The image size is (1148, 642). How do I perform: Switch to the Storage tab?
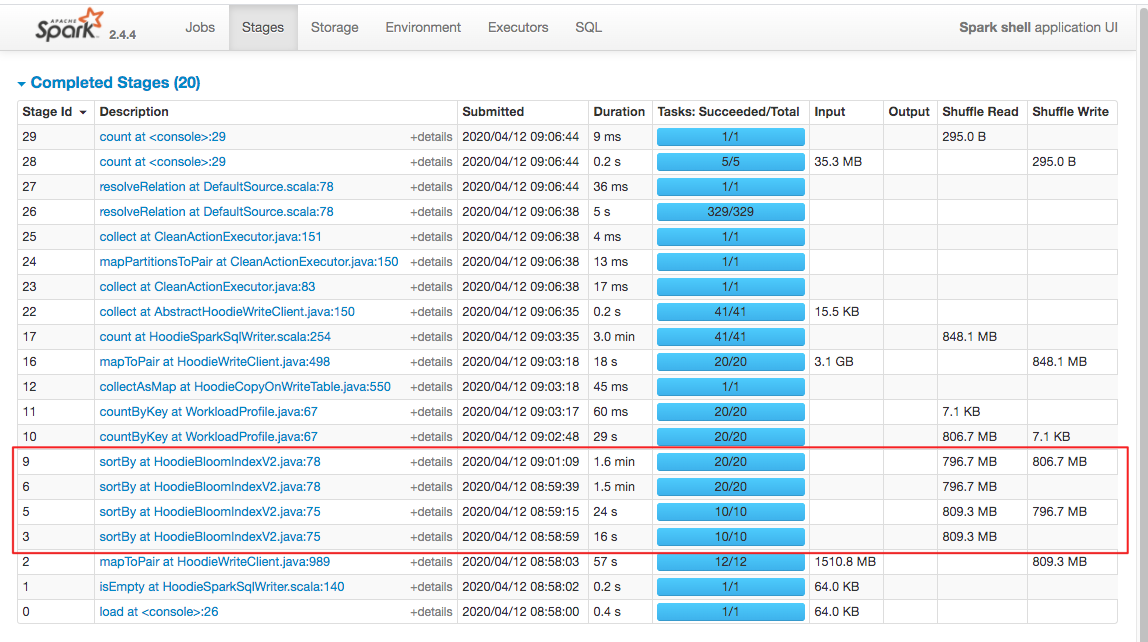335,27
